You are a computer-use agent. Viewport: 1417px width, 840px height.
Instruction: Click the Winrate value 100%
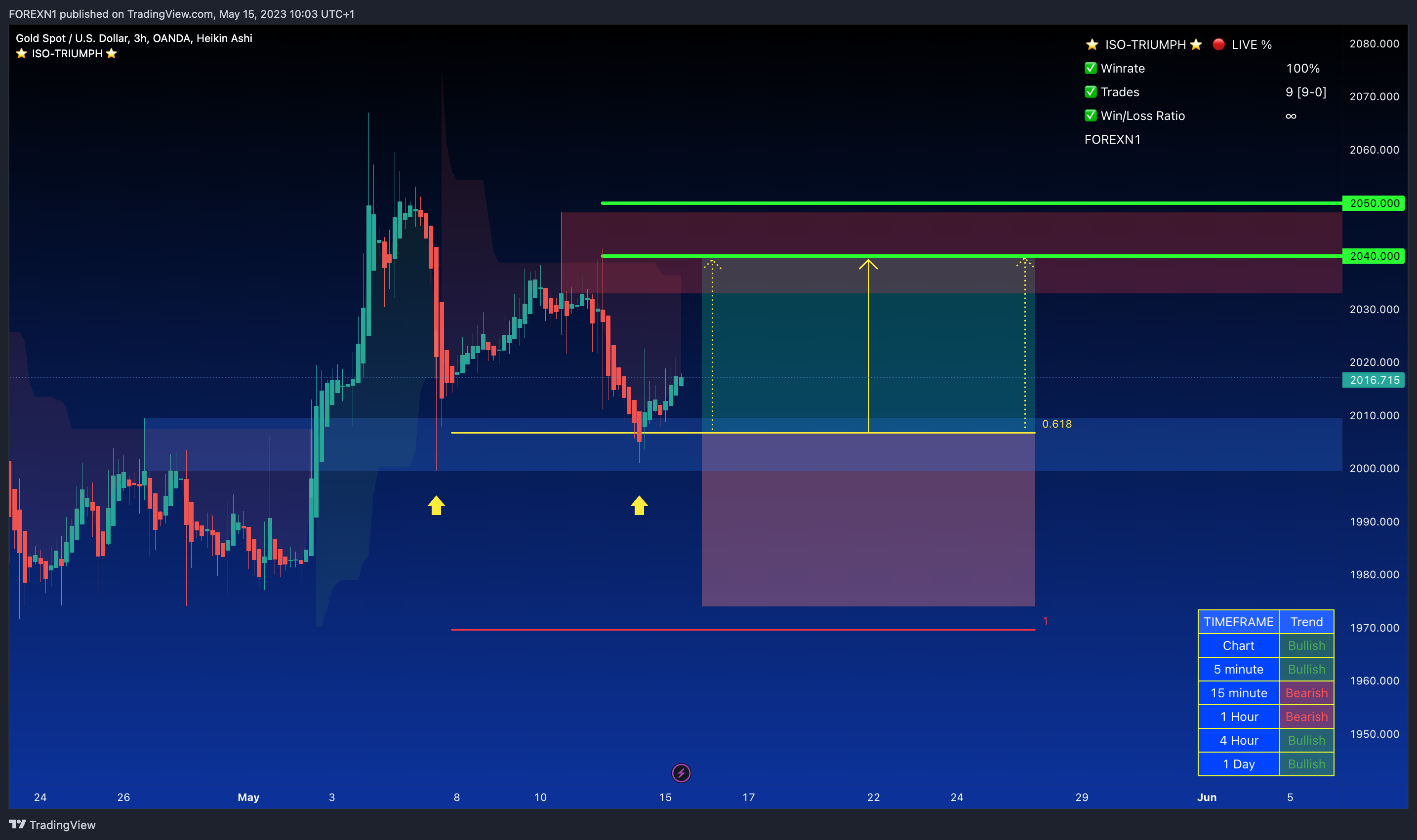1302,68
